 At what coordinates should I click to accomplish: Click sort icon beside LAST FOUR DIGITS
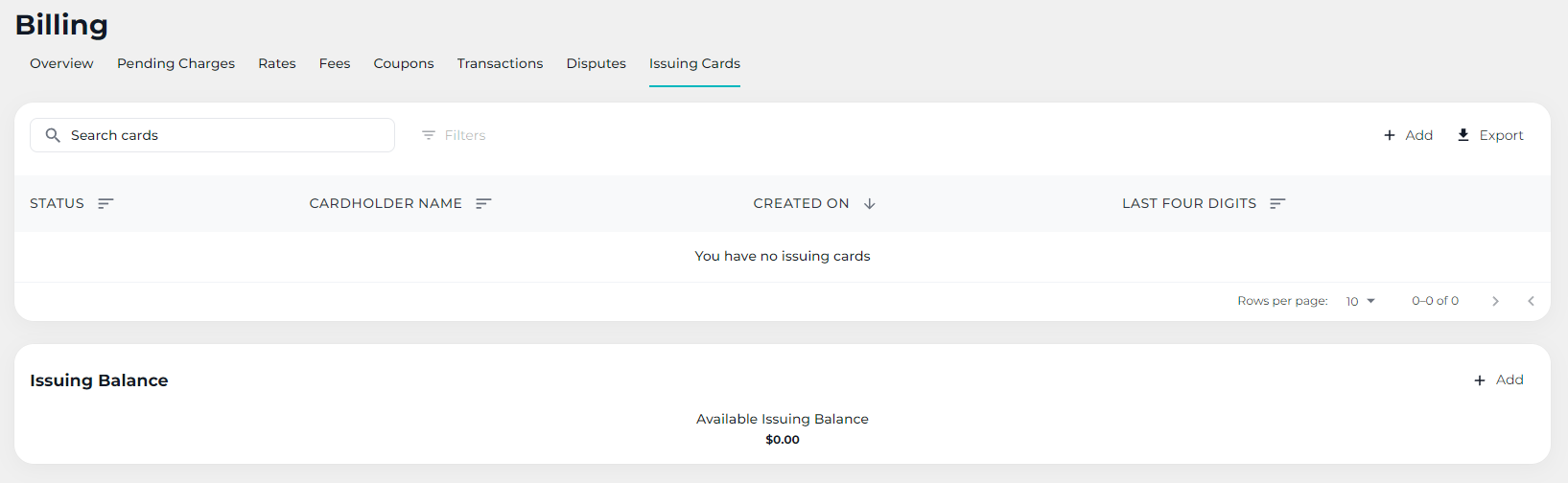[1276, 203]
